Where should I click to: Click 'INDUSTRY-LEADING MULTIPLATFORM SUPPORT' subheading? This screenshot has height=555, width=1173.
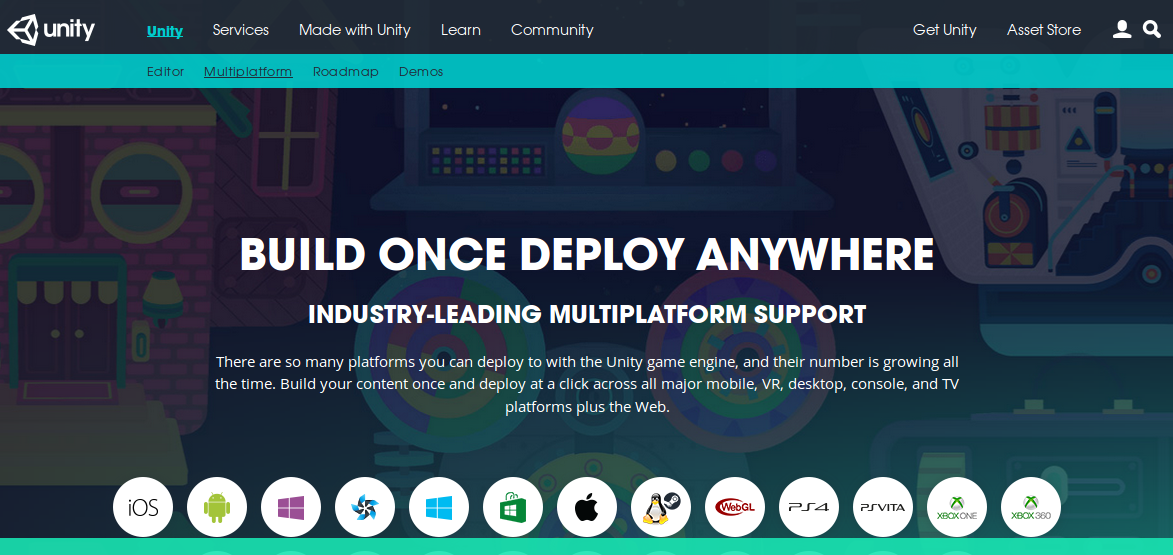point(587,314)
